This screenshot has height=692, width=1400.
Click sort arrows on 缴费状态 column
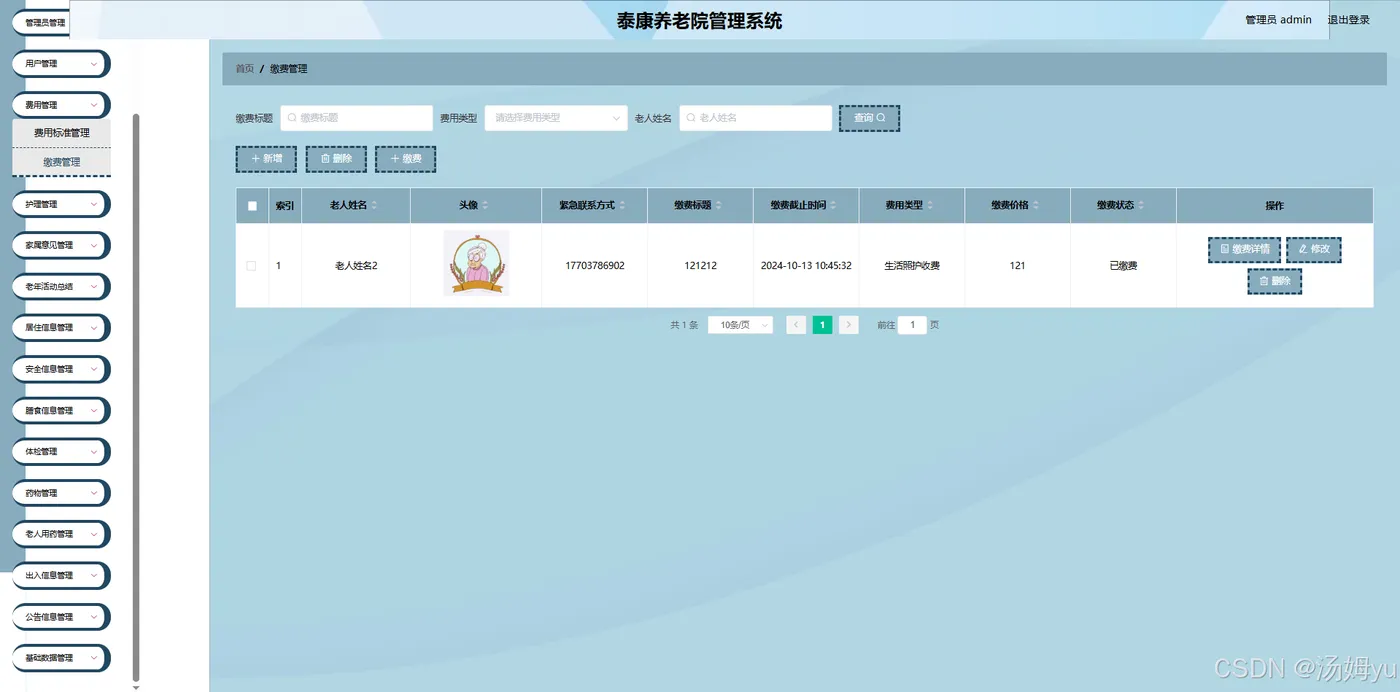tap(1142, 206)
